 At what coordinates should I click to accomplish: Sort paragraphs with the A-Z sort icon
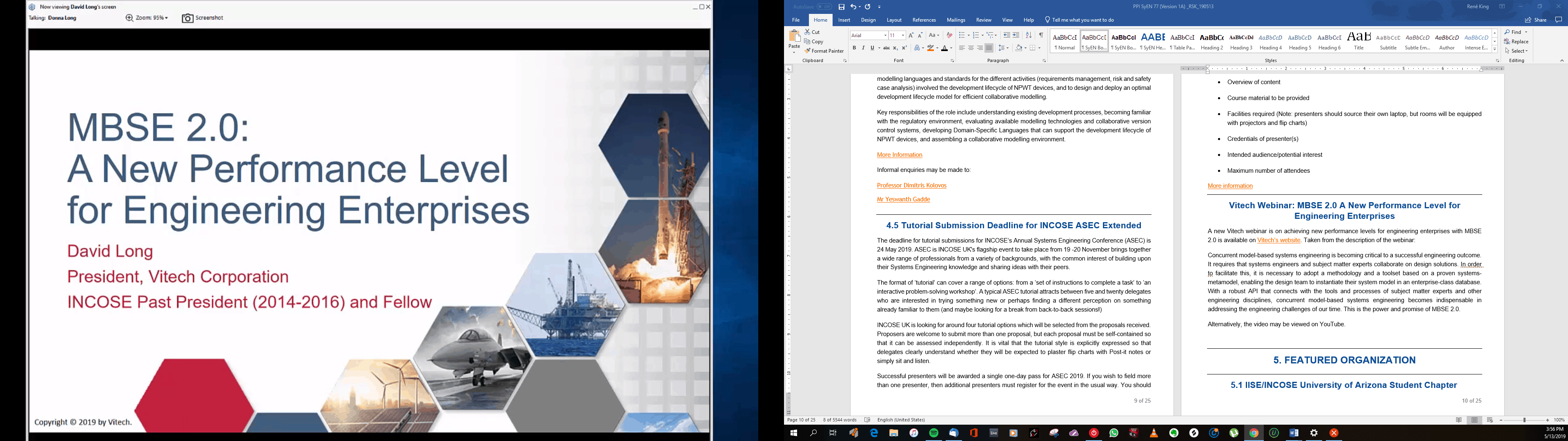tap(1029, 36)
